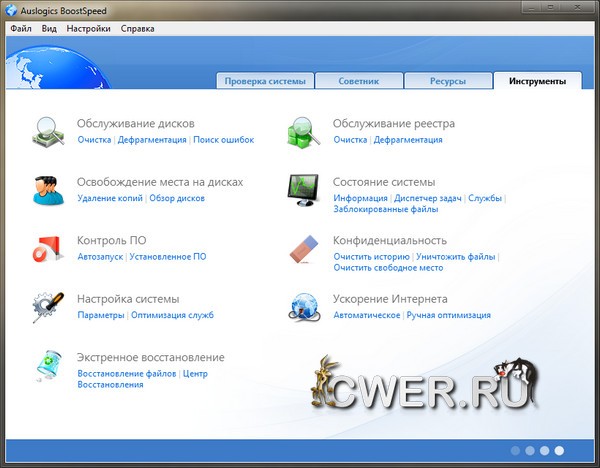Open the Установленное ПО link

(x=168, y=257)
